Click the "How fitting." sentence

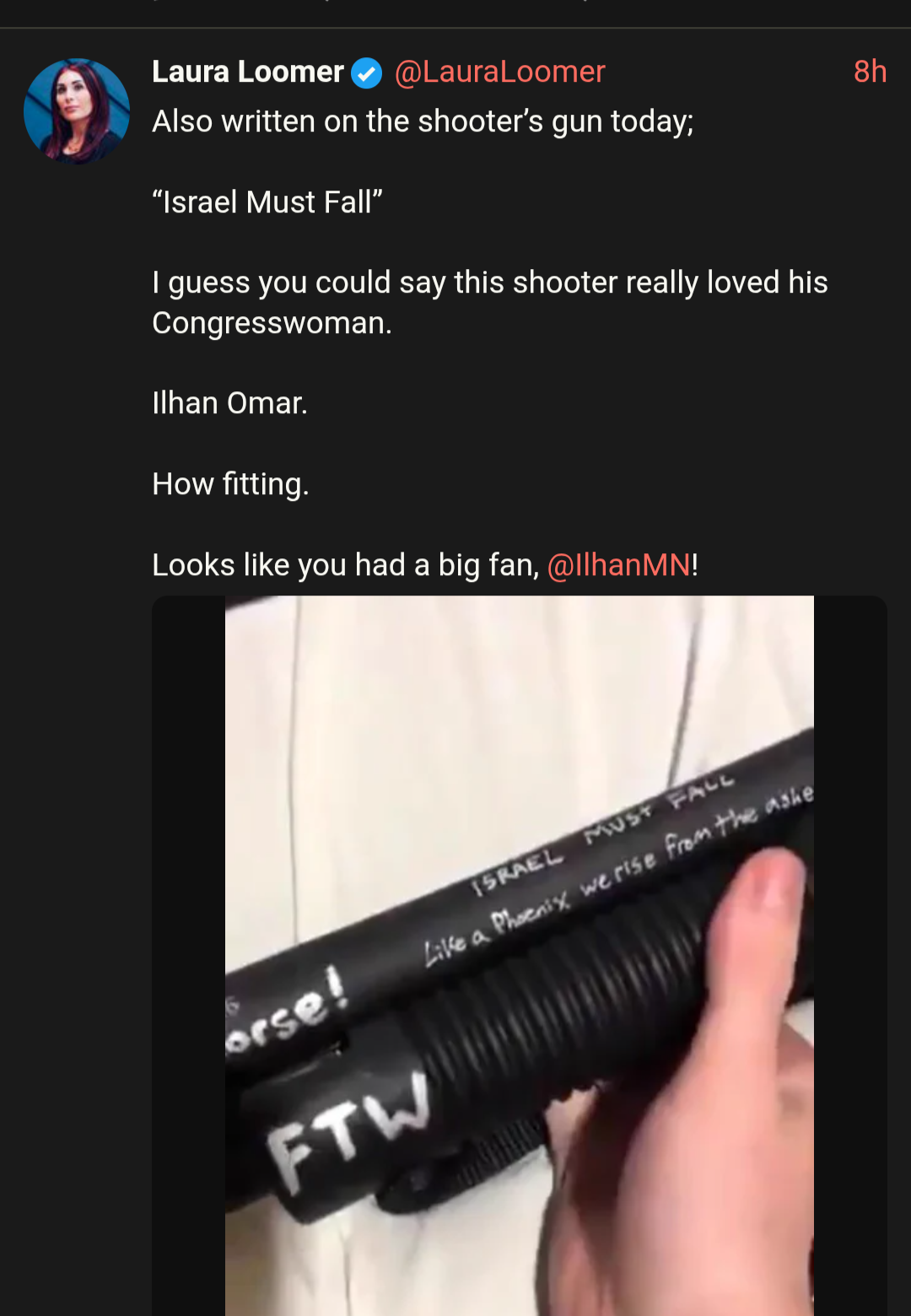230,484
